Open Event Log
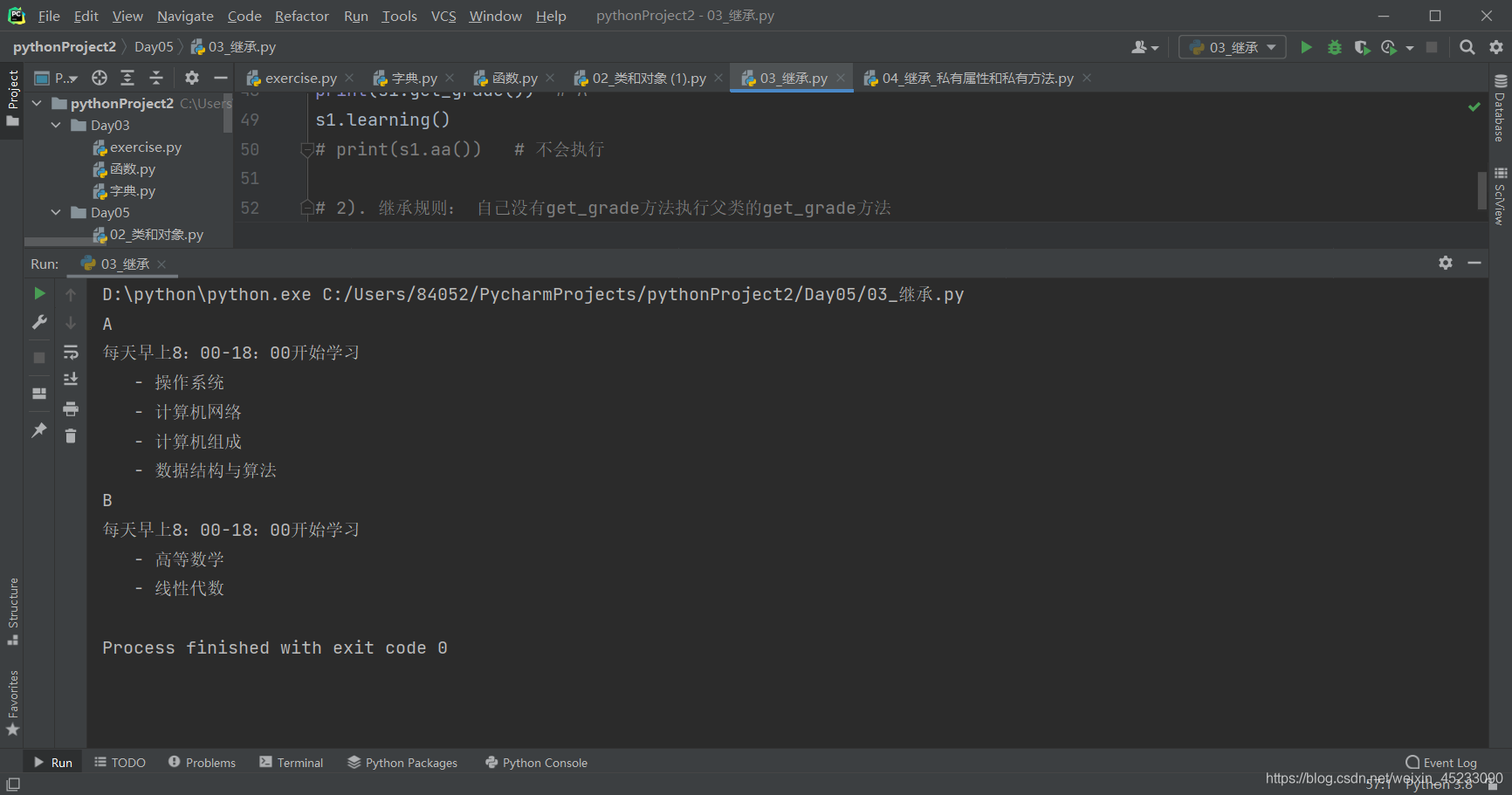 pyautogui.click(x=1441, y=762)
